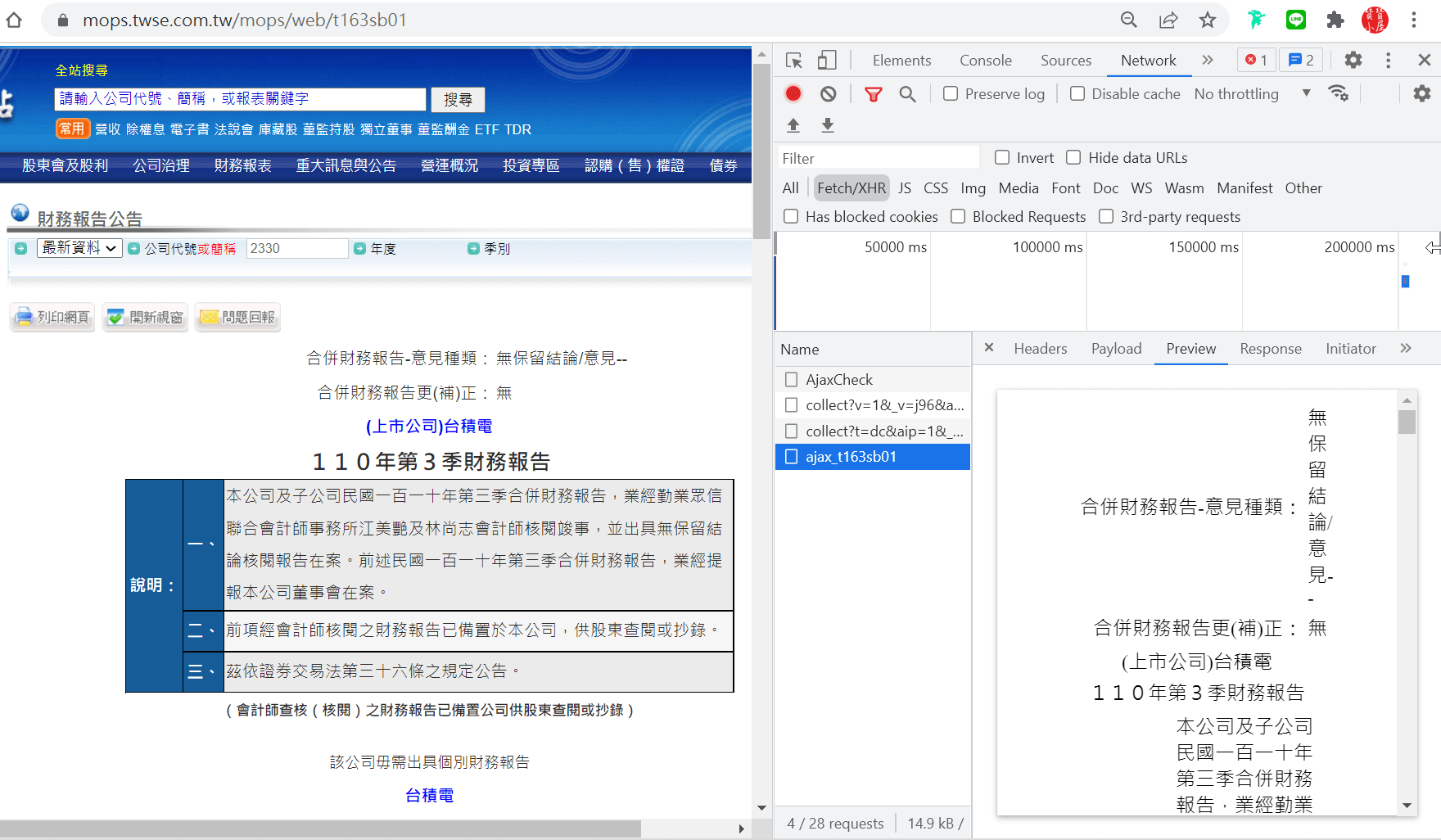
Task: Open Network panel settings gear
Action: coord(1422,93)
